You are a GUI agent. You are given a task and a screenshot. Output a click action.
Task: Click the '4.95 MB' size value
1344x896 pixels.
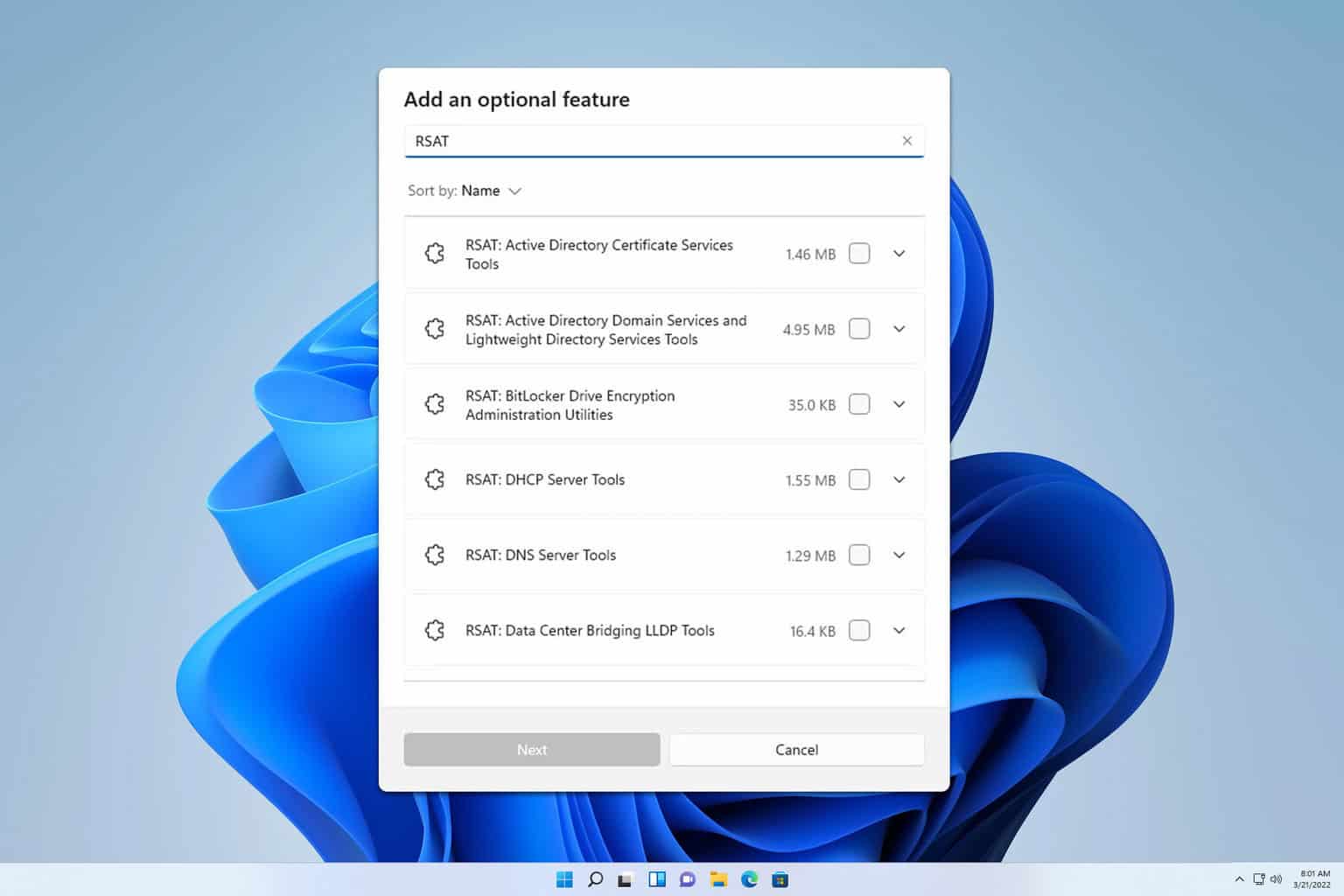[x=808, y=330]
